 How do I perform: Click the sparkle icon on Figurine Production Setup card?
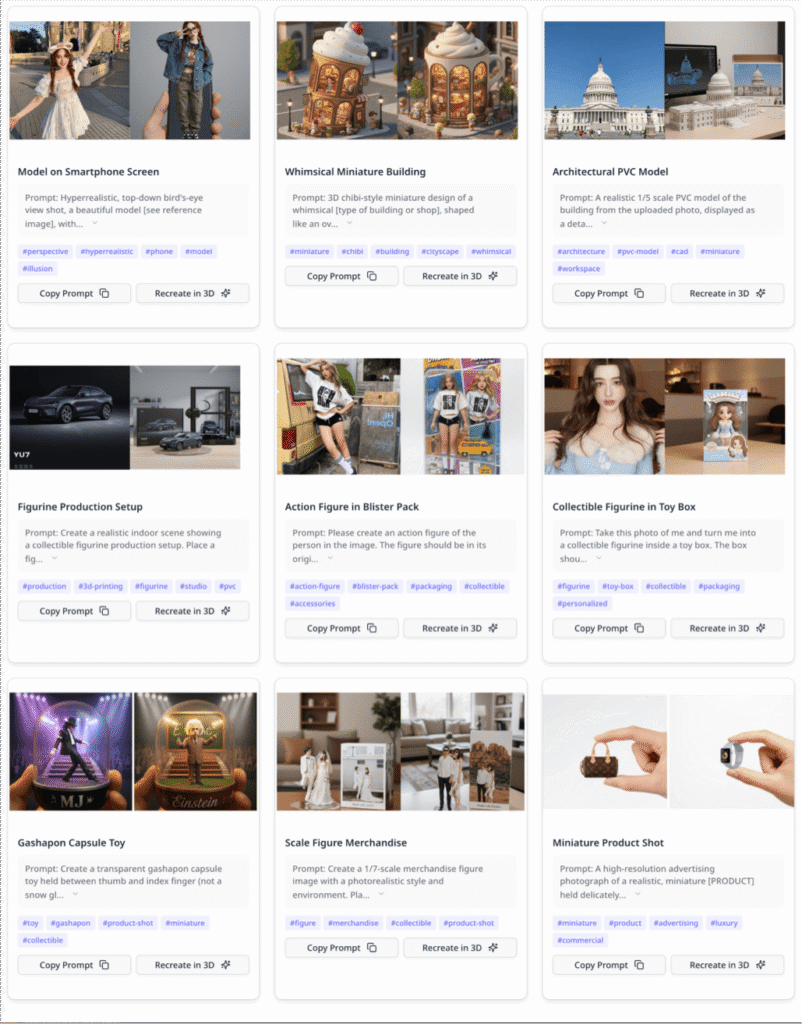coord(225,611)
